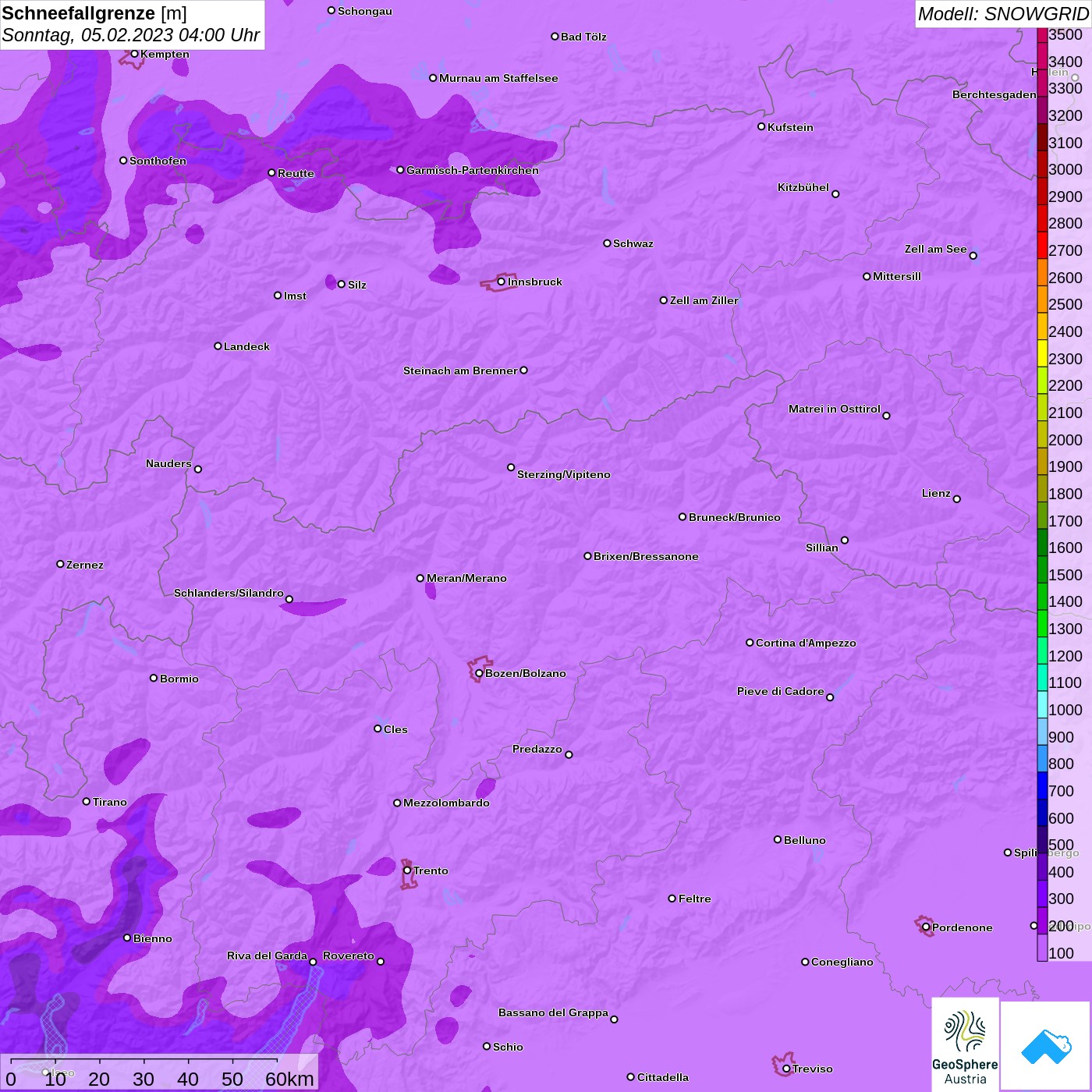Click the 'Steinach am Brenner' label
The height and width of the screenshot is (1092, 1092).
coord(460,370)
